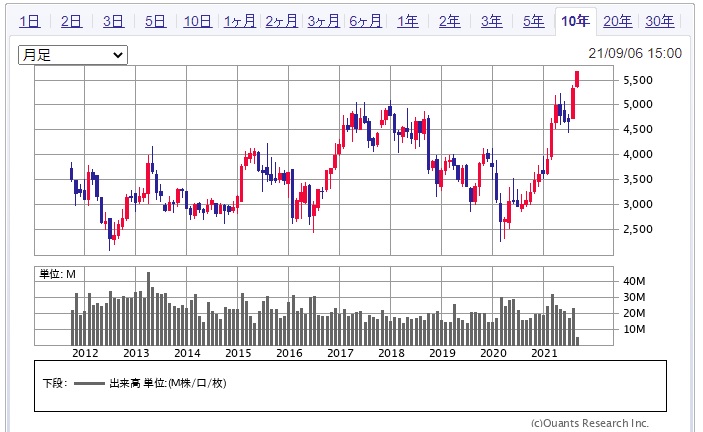Click the 下段: legend label
Image resolution: width=703 pixels, height=432 pixels.
pos(55,383)
